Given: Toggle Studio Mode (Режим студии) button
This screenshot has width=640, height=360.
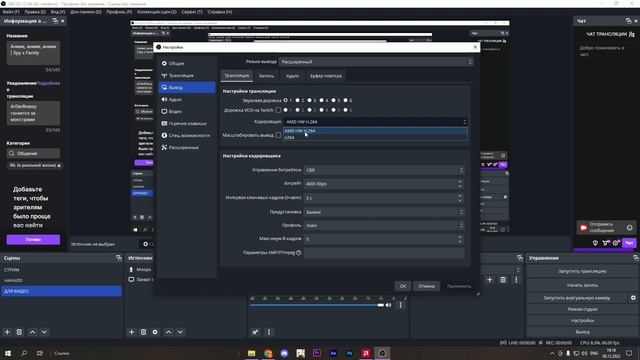Looking at the screenshot, I should 582,309.
